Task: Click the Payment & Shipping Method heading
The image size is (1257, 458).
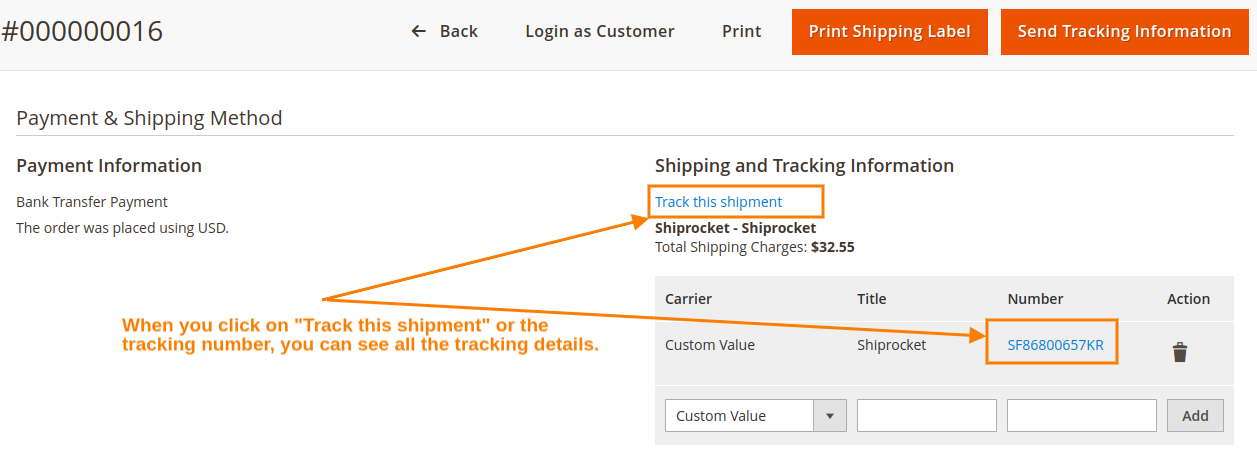Action: coord(149,118)
